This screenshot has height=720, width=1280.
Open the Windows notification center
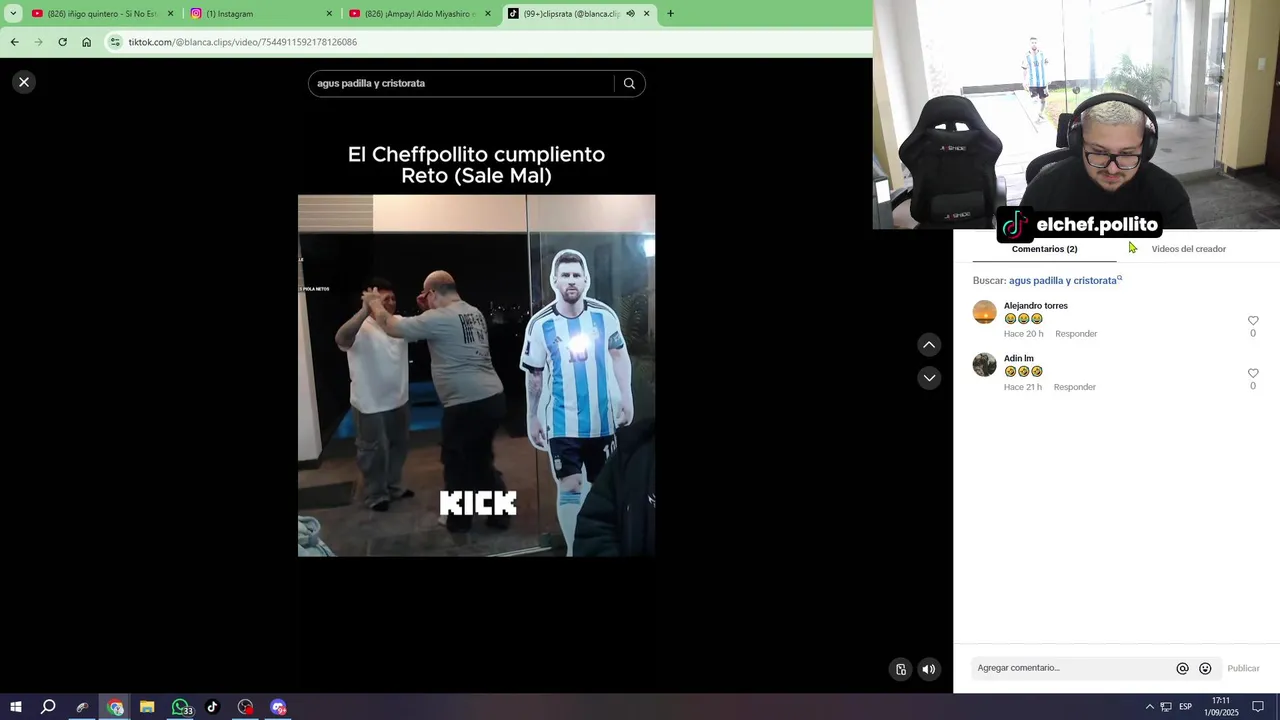tap(1258, 707)
